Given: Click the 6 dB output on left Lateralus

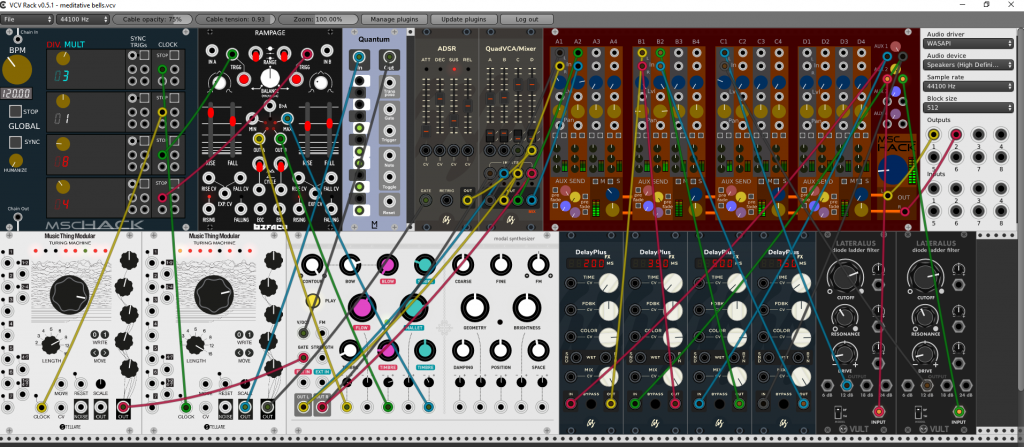Looking at the screenshot, I should [829, 386].
